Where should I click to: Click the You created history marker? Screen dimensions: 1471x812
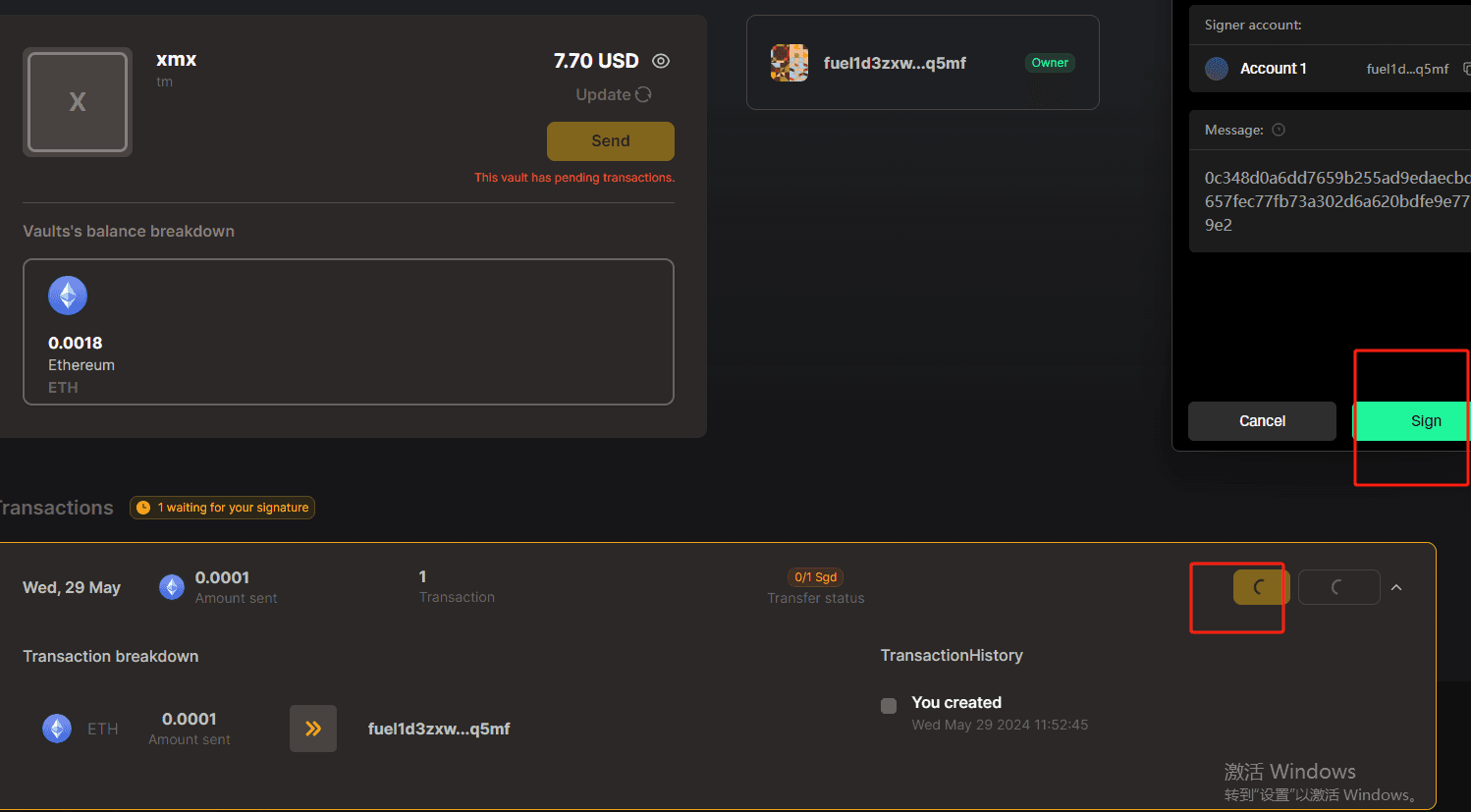(x=889, y=706)
